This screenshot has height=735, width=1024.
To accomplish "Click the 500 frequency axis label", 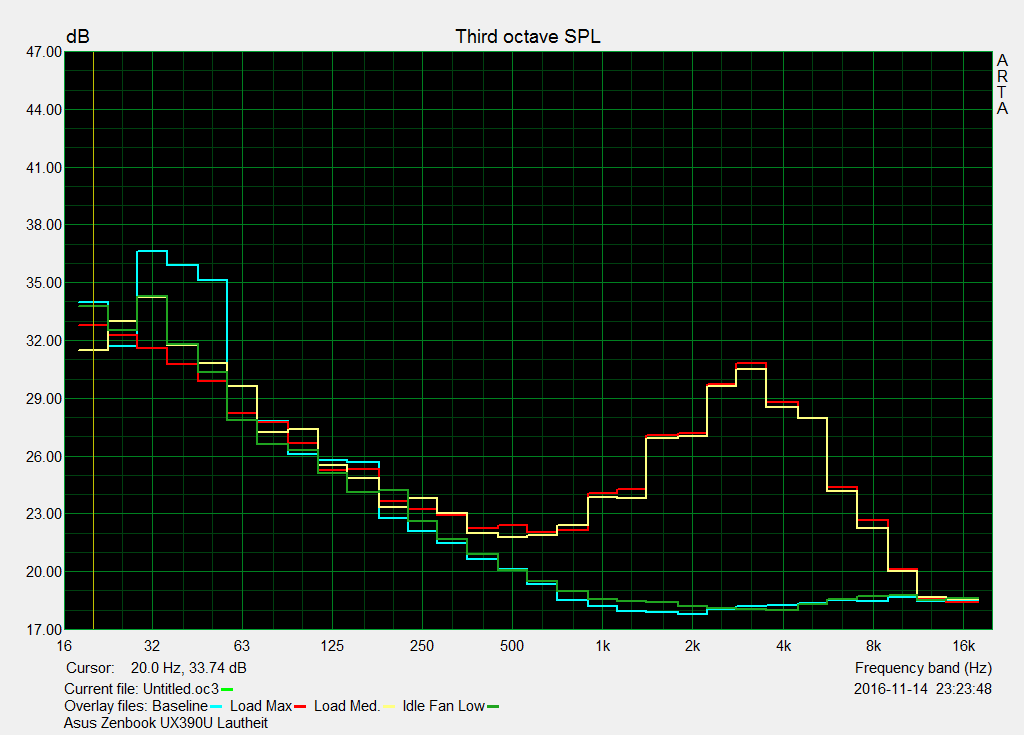I will (512, 646).
